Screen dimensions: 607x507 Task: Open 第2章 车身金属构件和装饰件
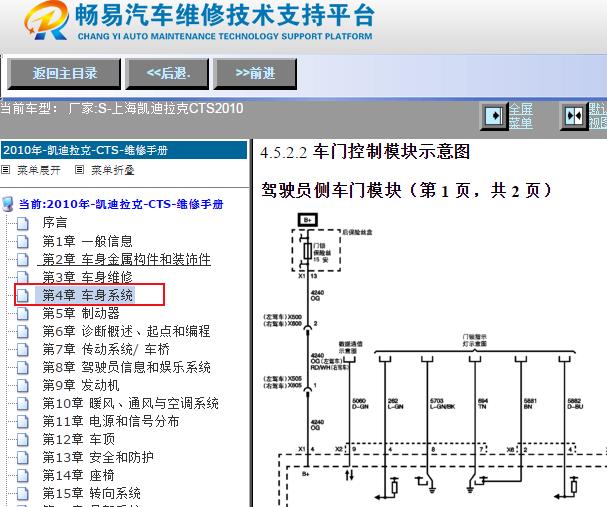[127, 259]
